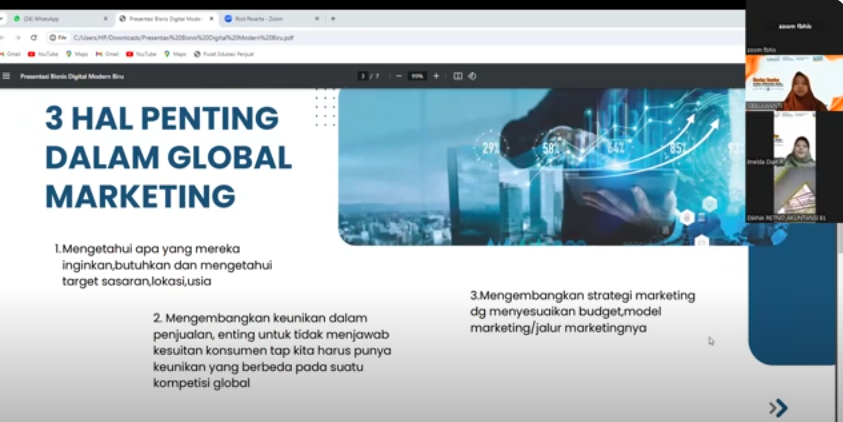The height and width of the screenshot is (422, 843).
Task: Click the PDF zoom out minus button
Action: [399, 76]
